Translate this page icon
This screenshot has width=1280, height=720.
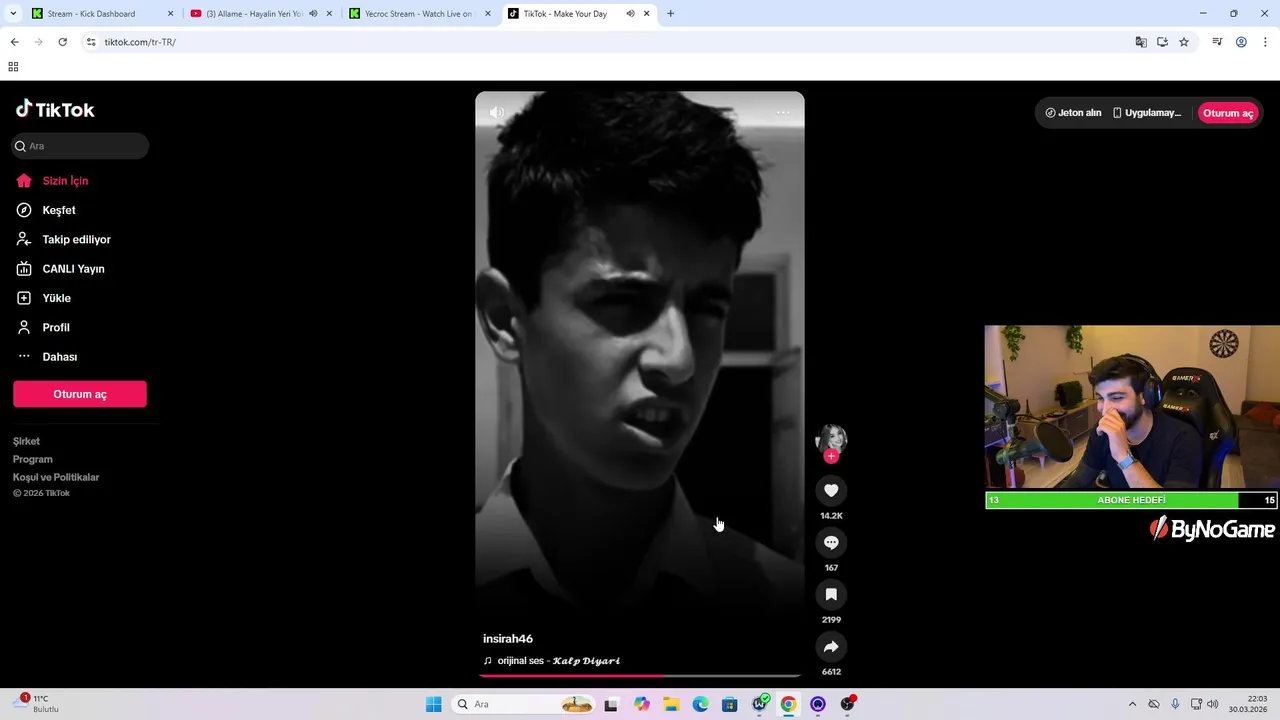(1141, 42)
